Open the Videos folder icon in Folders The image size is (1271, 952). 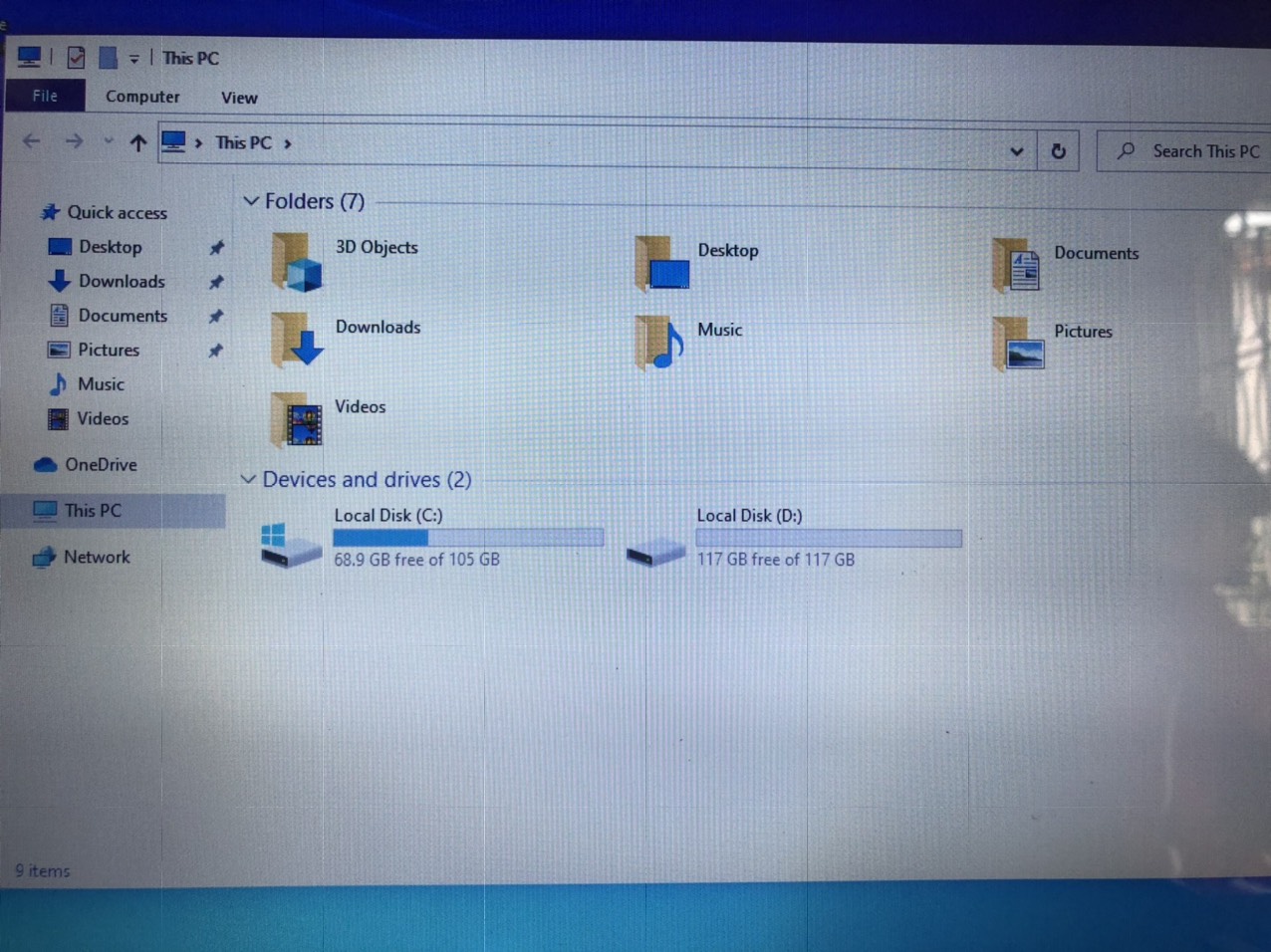[297, 419]
